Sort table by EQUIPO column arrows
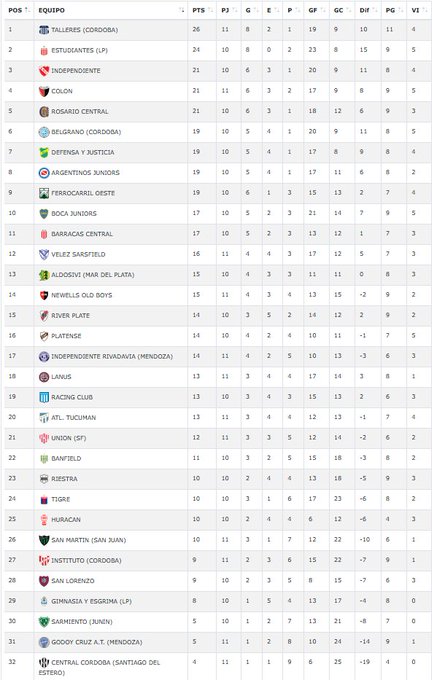The image size is (437, 680). tap(181, 10)
